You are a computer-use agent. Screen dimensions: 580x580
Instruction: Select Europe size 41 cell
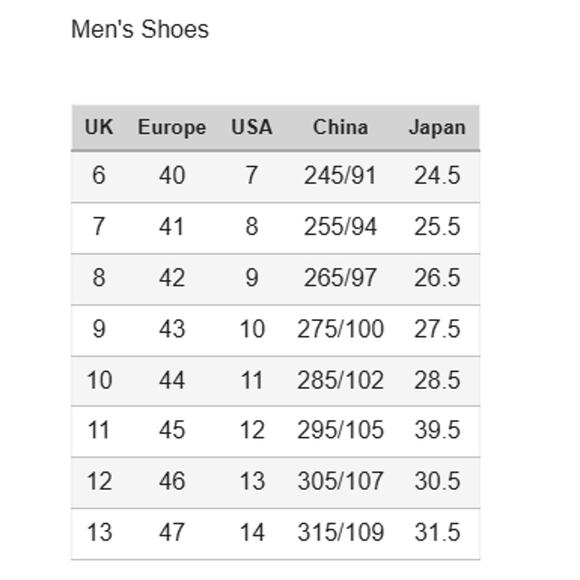coord(172,226)
